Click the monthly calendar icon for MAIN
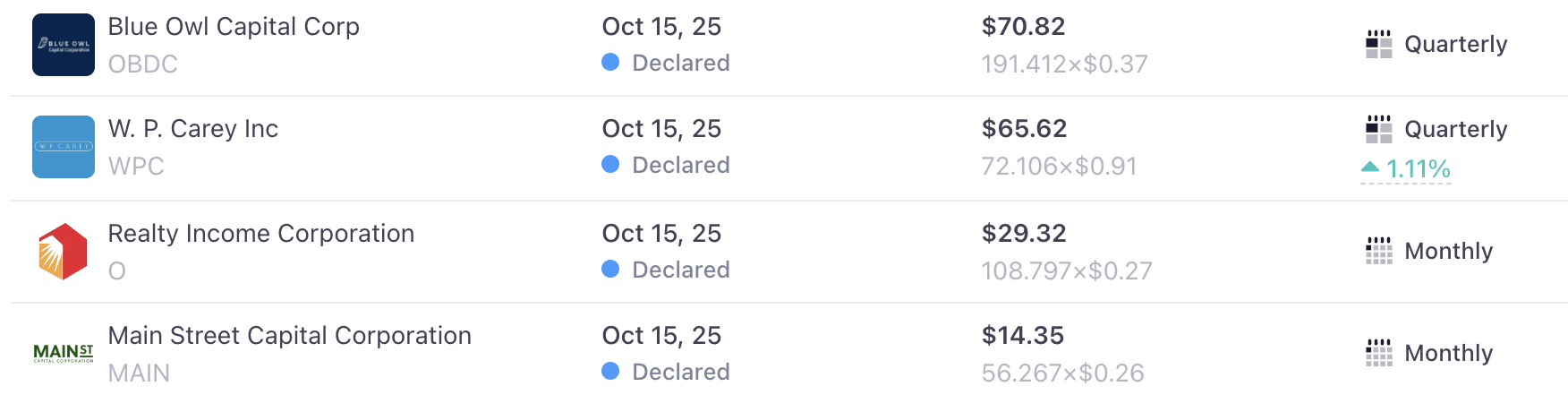The width and height of the screenshot is (1568, 412). point(1378,353)
